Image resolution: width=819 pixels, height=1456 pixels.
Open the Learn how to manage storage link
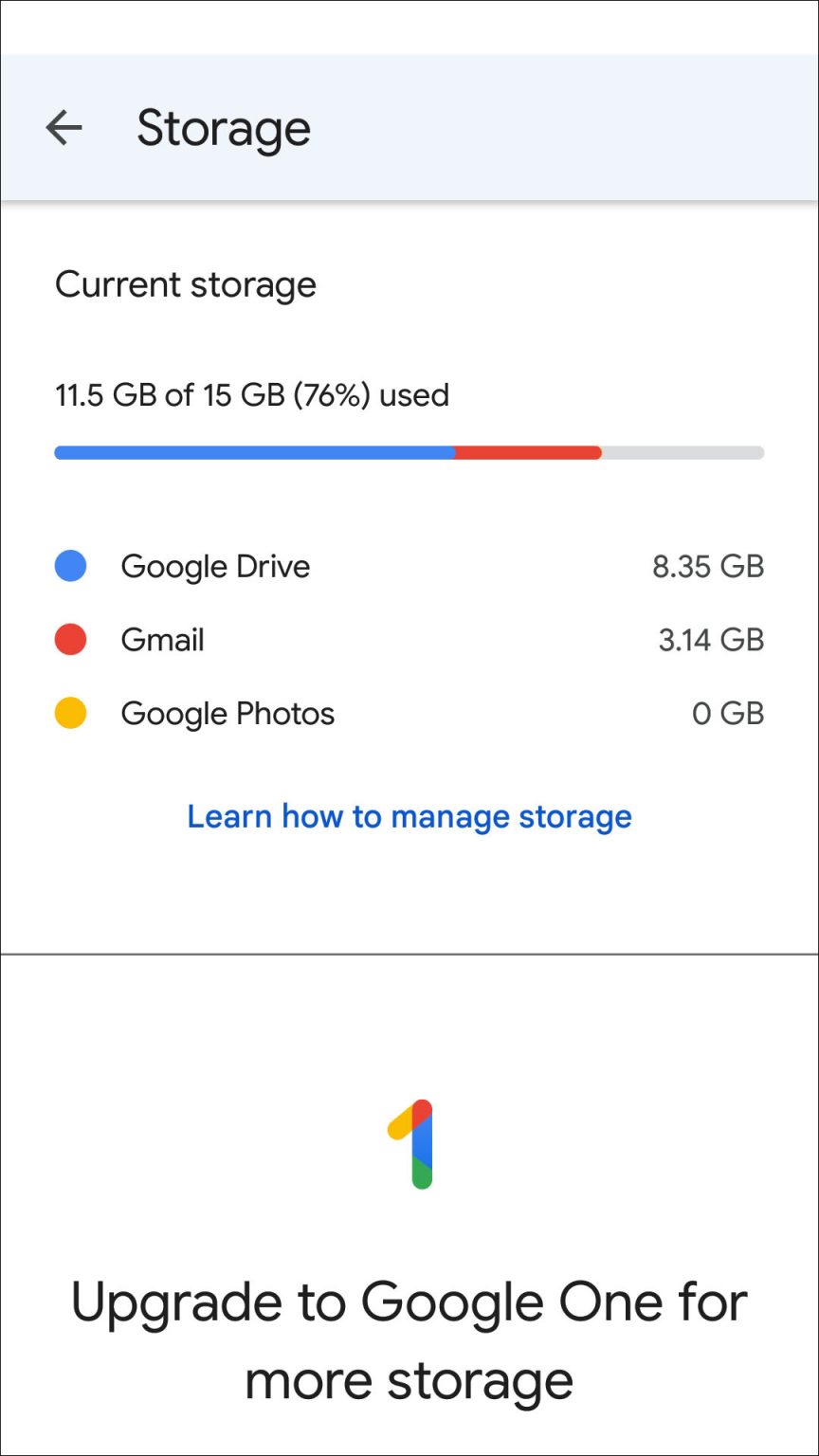pyautogui.click(x=409, y=816)
